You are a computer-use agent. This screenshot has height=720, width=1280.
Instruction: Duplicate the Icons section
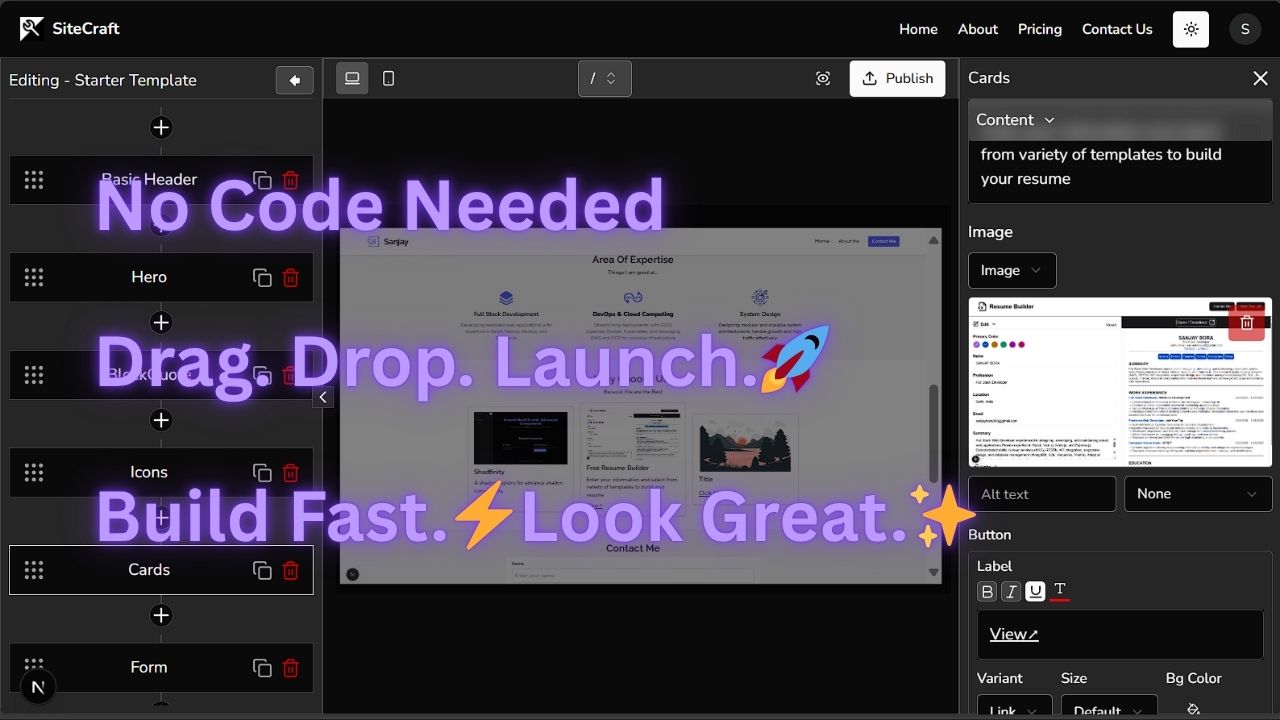point(262,473)
